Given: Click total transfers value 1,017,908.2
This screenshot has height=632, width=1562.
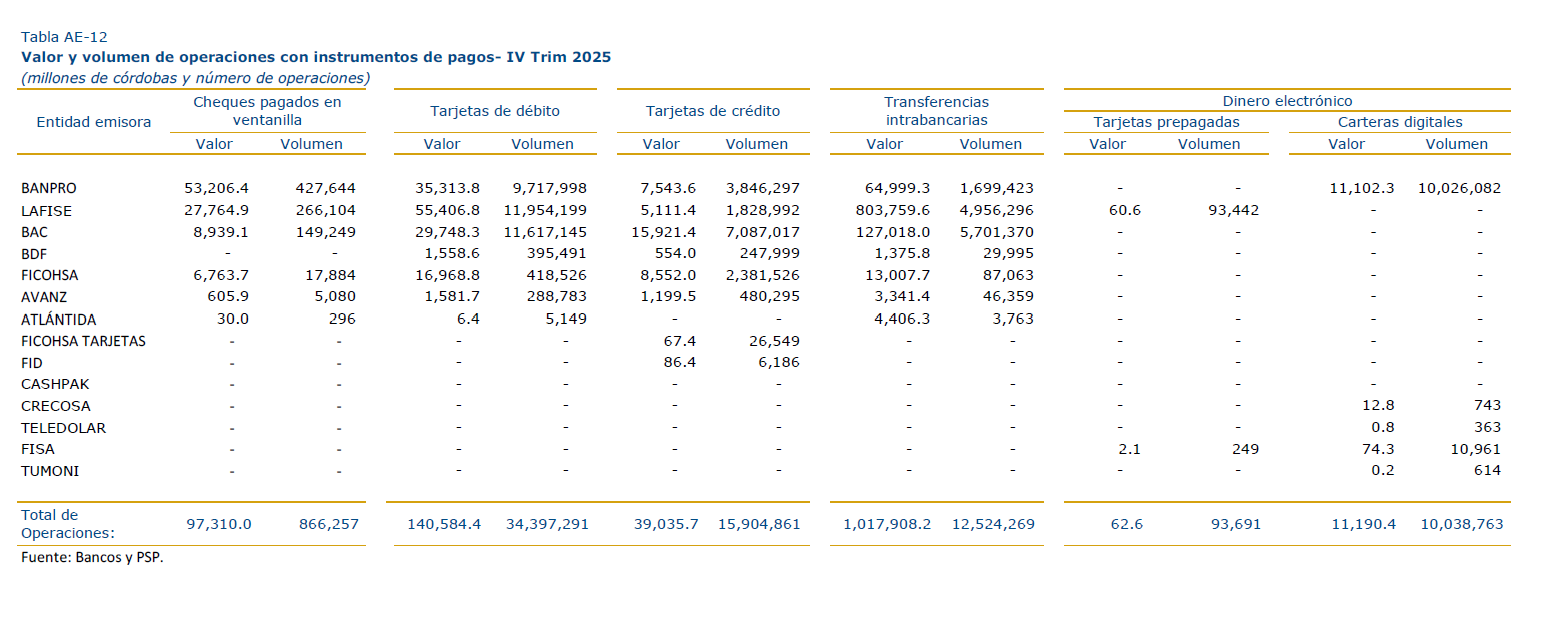Looking at the screenshot, I should [887, 524].
